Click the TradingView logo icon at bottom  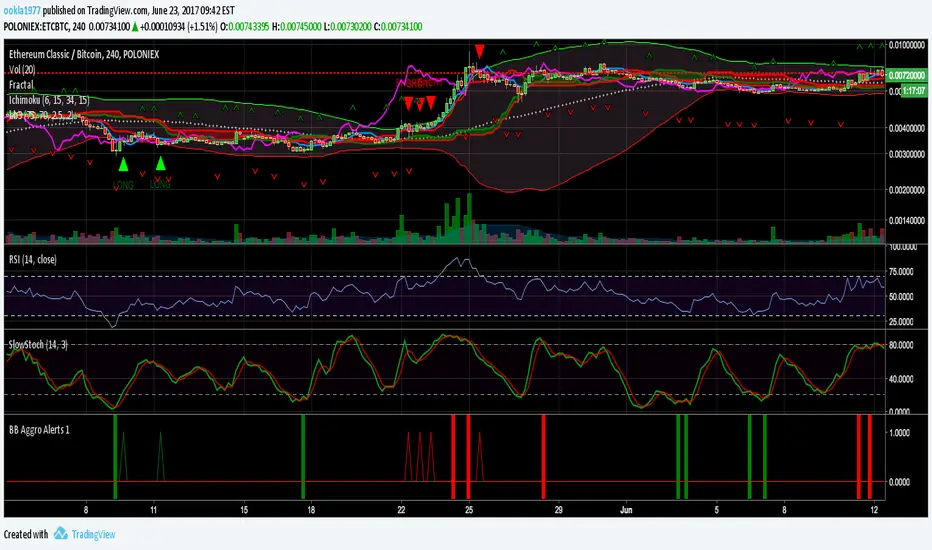(x=61, y=533)
